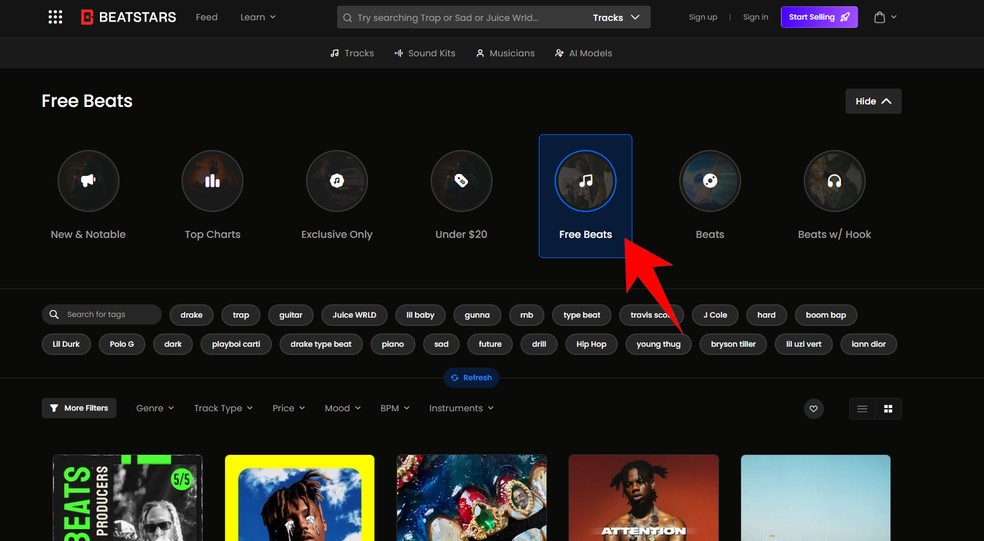Open the Track Type filter dropdown

coord(223,408)
